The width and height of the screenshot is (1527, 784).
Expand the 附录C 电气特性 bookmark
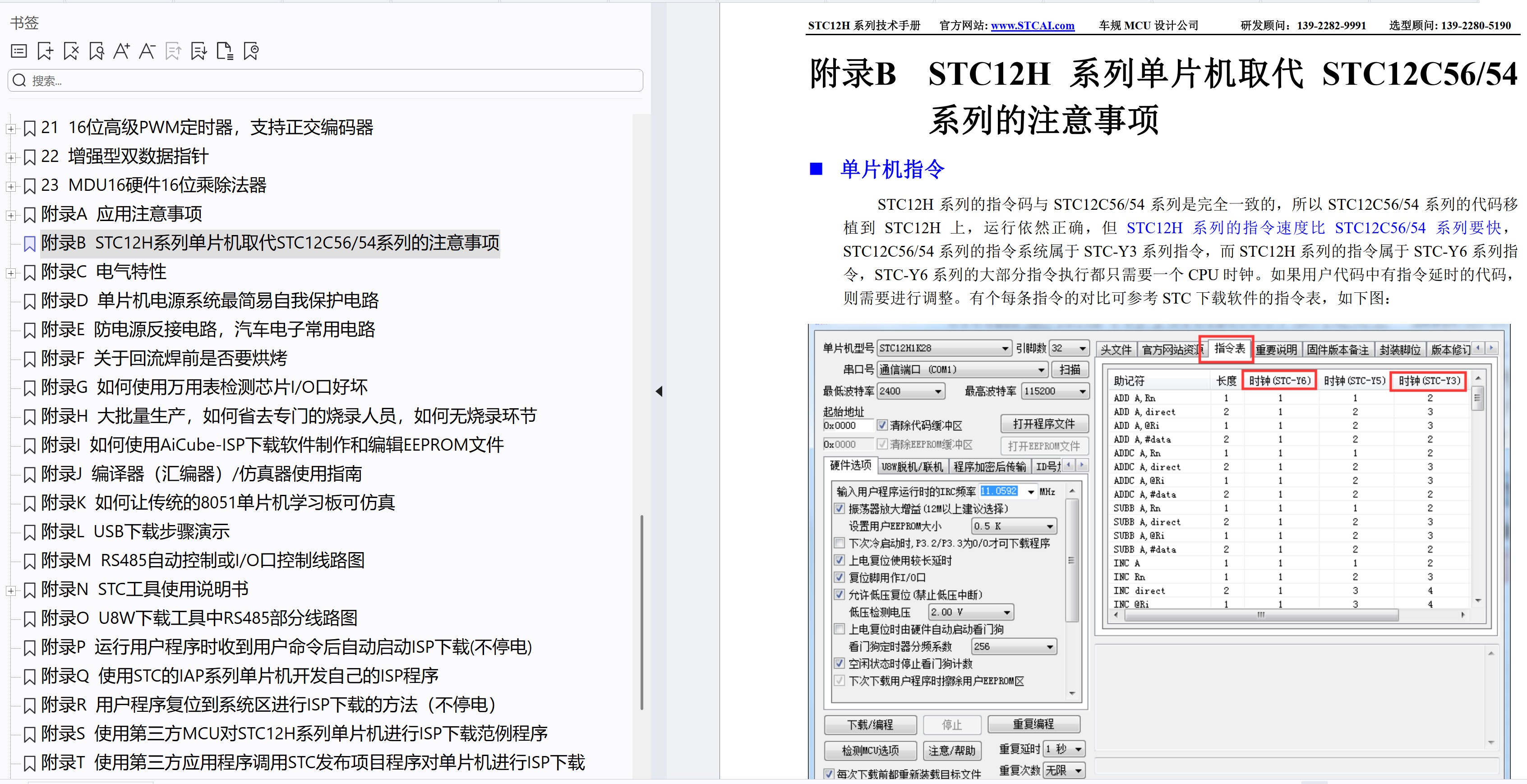[x=11, y=273]
